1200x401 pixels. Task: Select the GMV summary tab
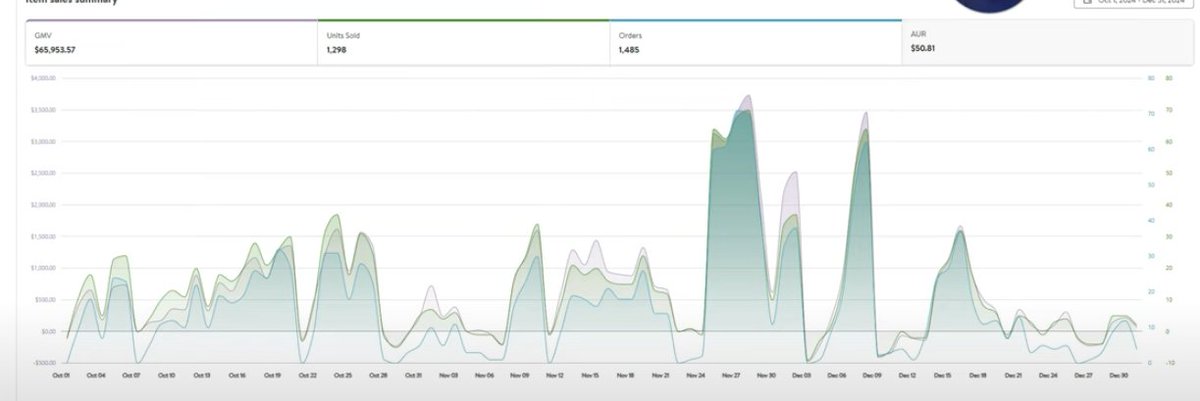pyautogui.click(x=172, y=42)
